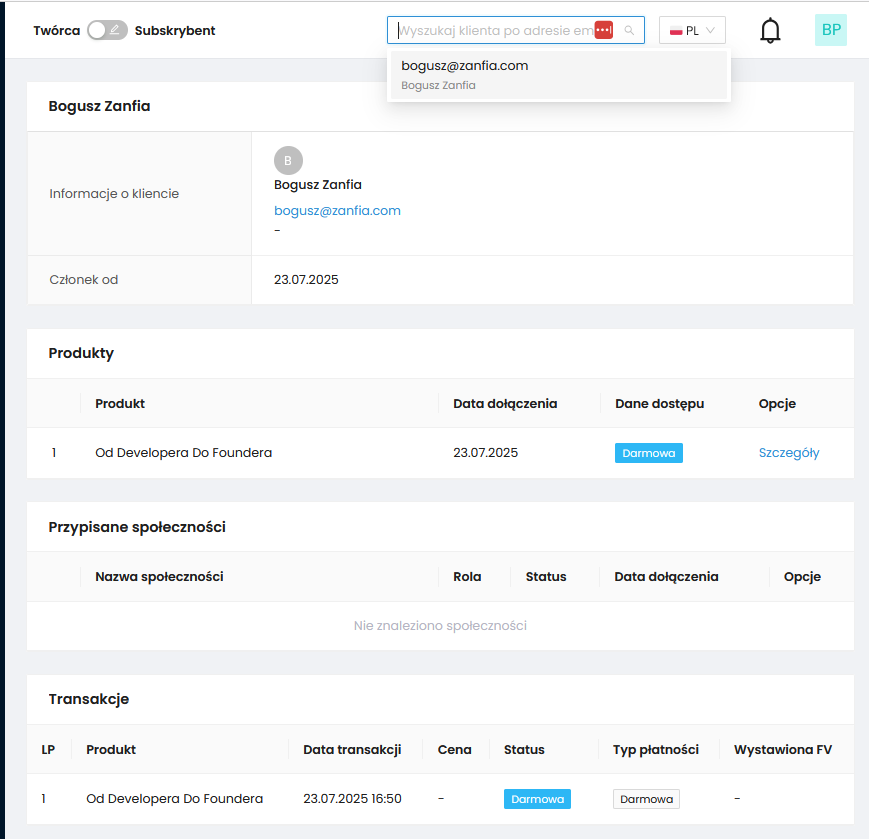Click the search magnifier icon
The width and height of the screenshot is (869, 839).
[x=629, y=31]
